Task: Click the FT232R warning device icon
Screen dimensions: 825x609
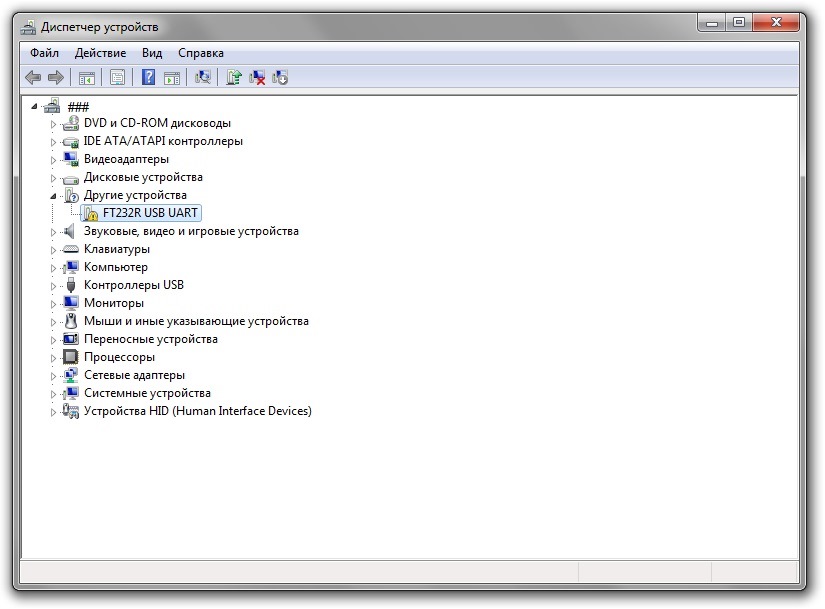Action: click(x=90, y=213)
